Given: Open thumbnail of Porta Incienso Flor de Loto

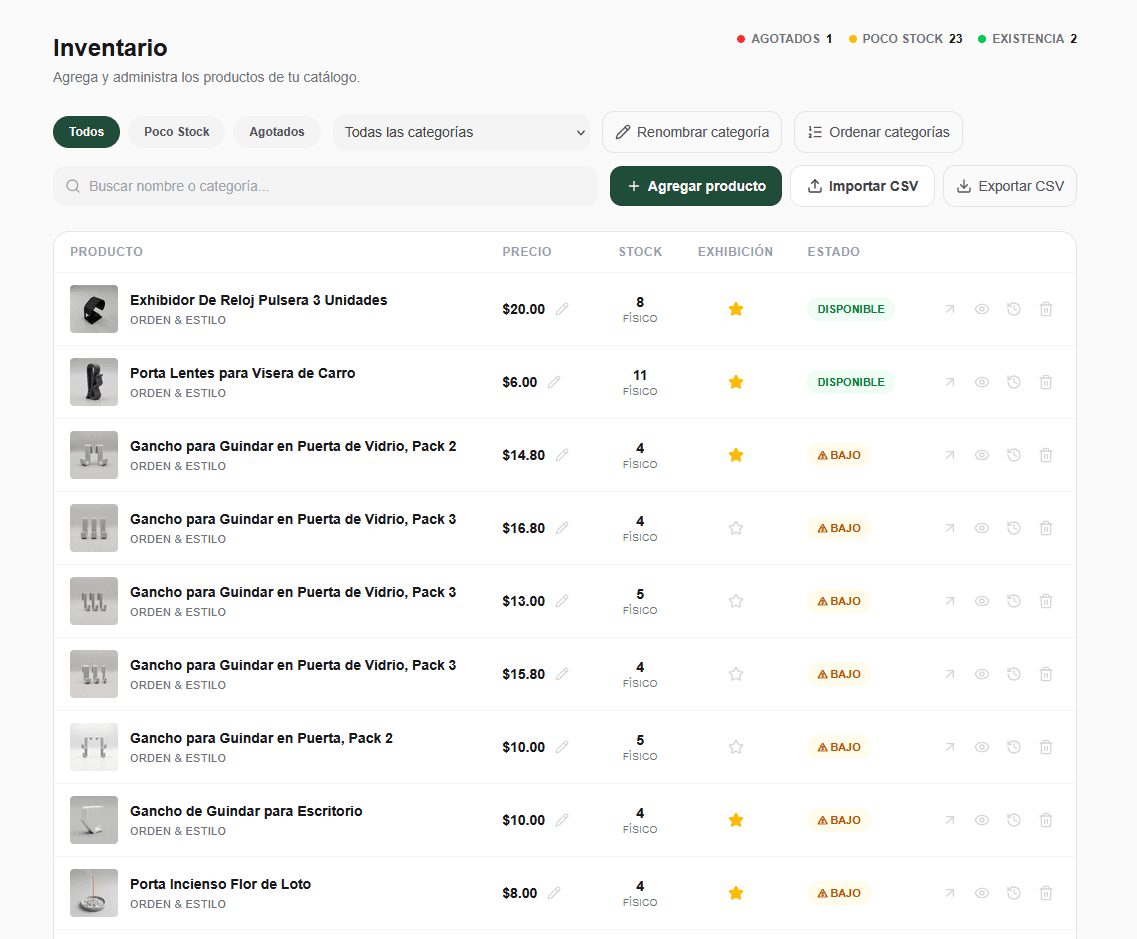Looking at the screenshot, I should 94,893.
